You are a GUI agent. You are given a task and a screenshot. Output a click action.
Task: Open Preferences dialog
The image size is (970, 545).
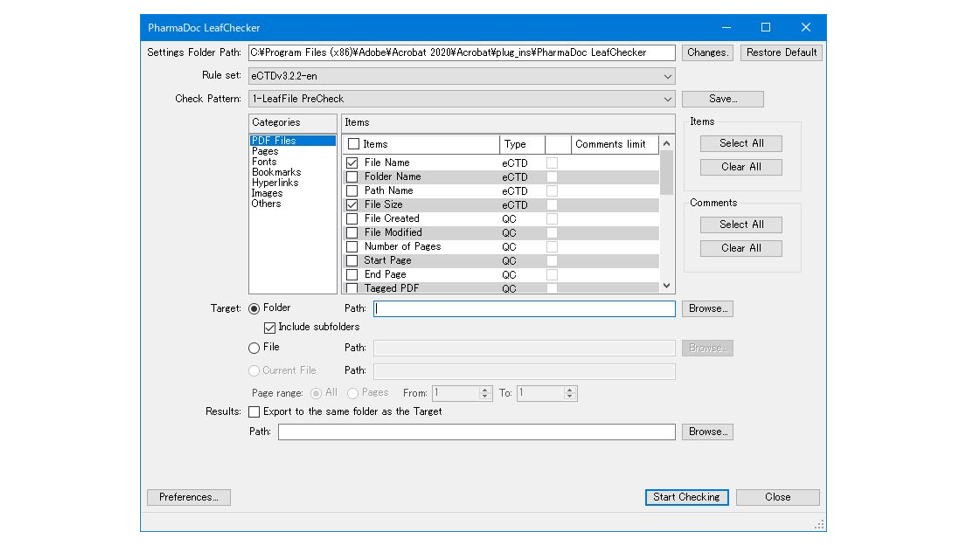click(x=188, y=497)
